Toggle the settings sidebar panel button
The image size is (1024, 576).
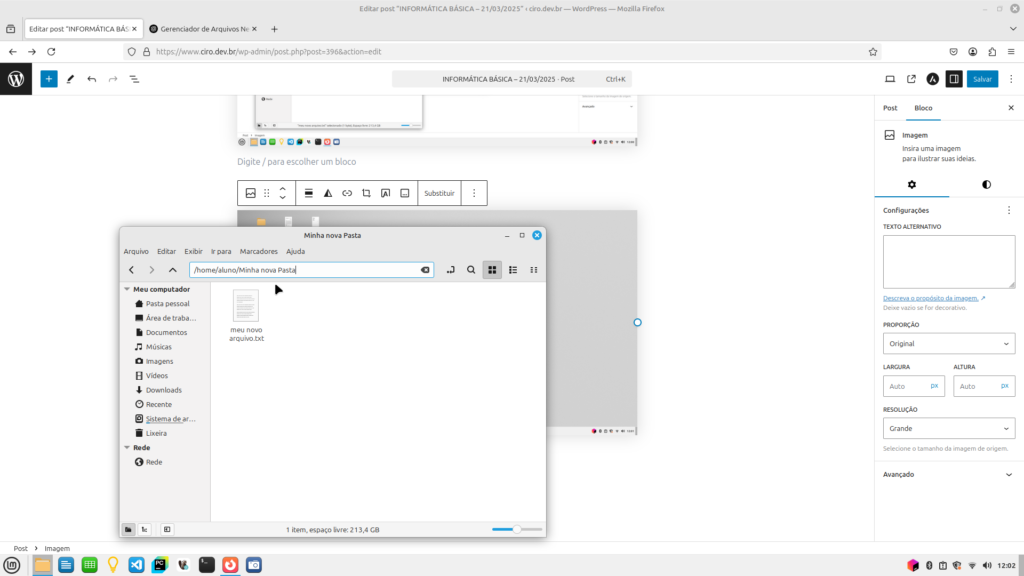[954, 78]
